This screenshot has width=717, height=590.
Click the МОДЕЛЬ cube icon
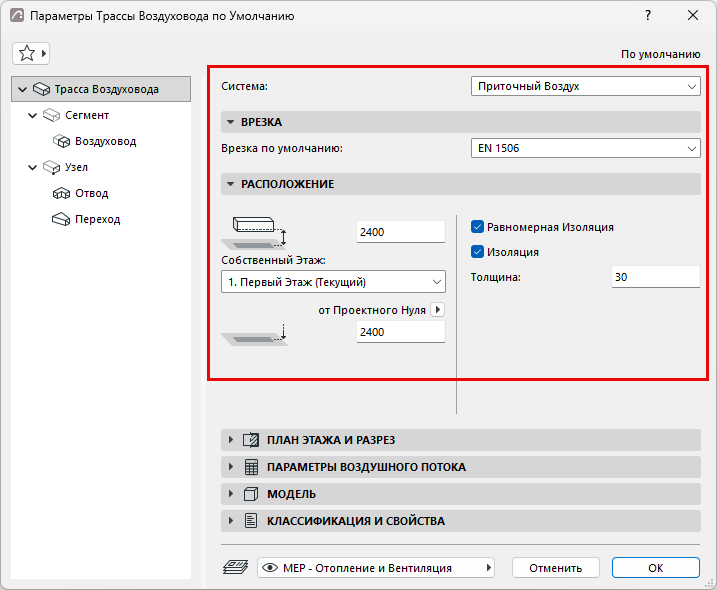tap(251, 494)
